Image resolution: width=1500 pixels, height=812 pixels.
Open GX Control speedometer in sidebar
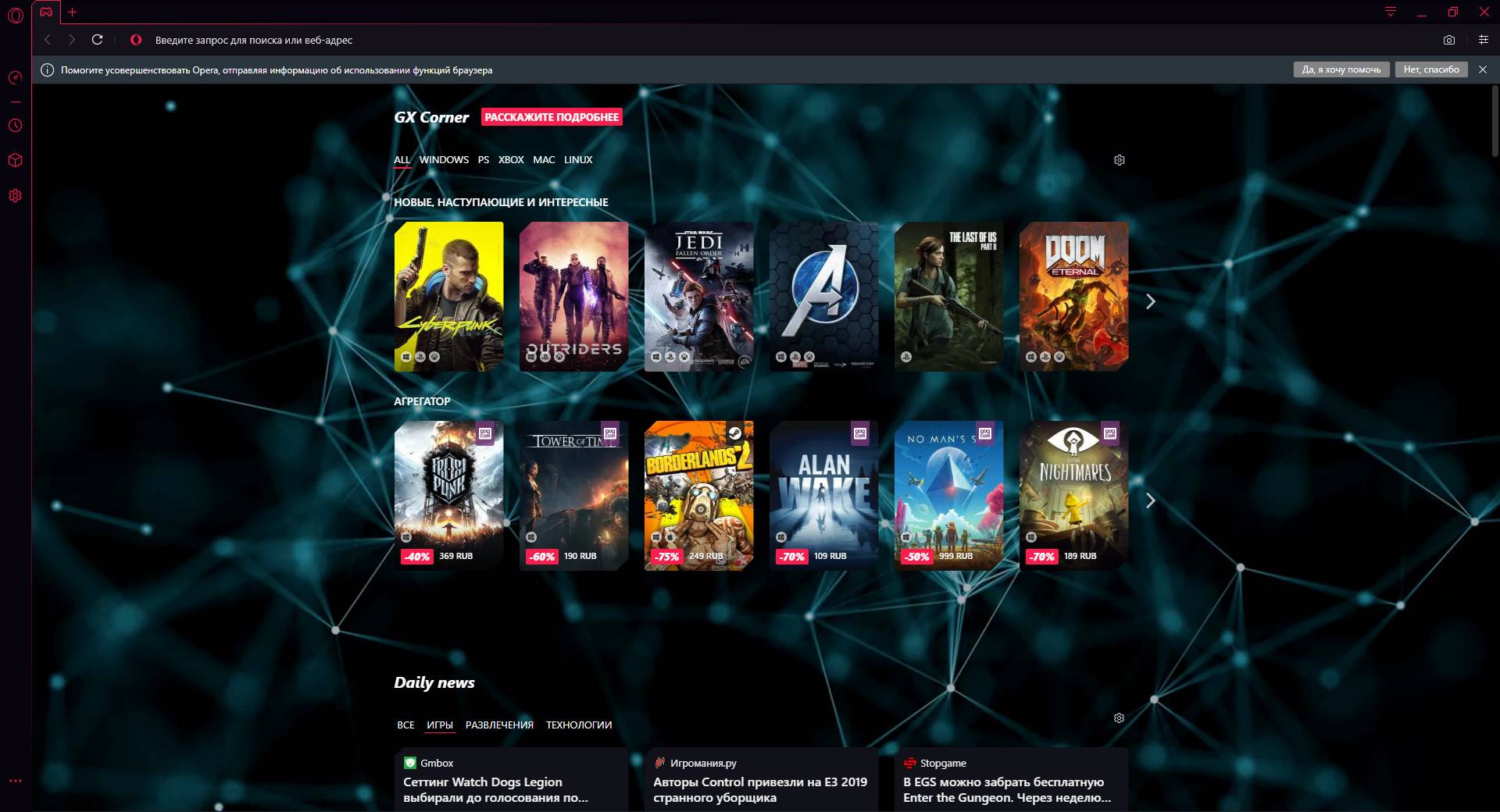pyautogui.click(x=15, y=77)
